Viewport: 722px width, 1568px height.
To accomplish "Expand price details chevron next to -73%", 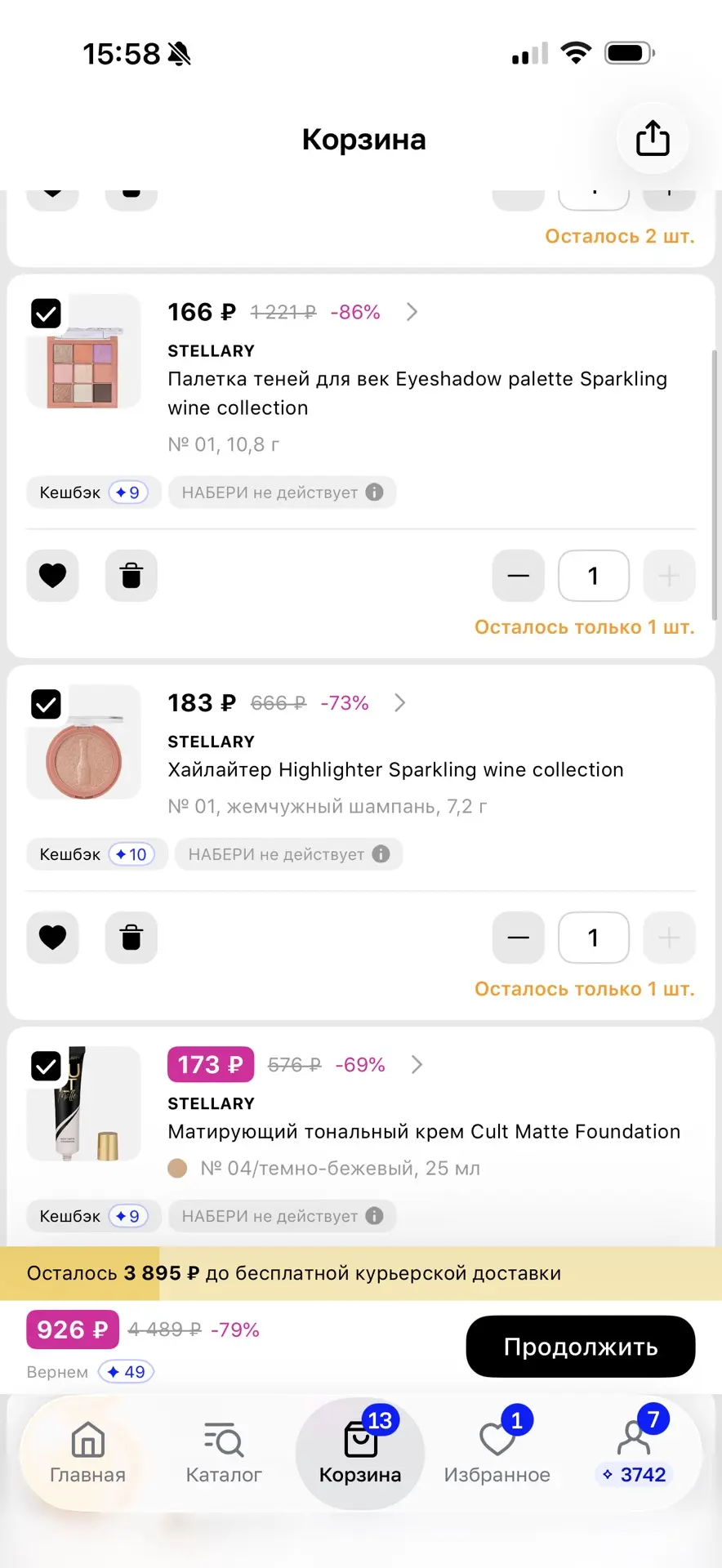I will (400, 703).
